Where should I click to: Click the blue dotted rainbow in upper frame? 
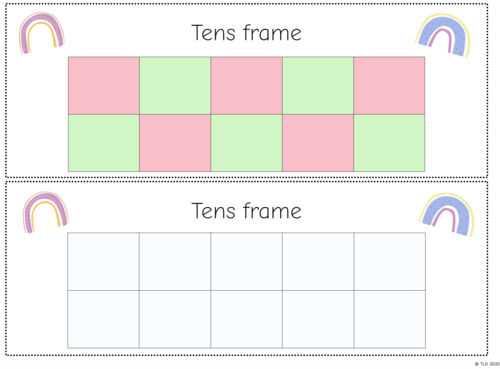[x=443, y=35]
